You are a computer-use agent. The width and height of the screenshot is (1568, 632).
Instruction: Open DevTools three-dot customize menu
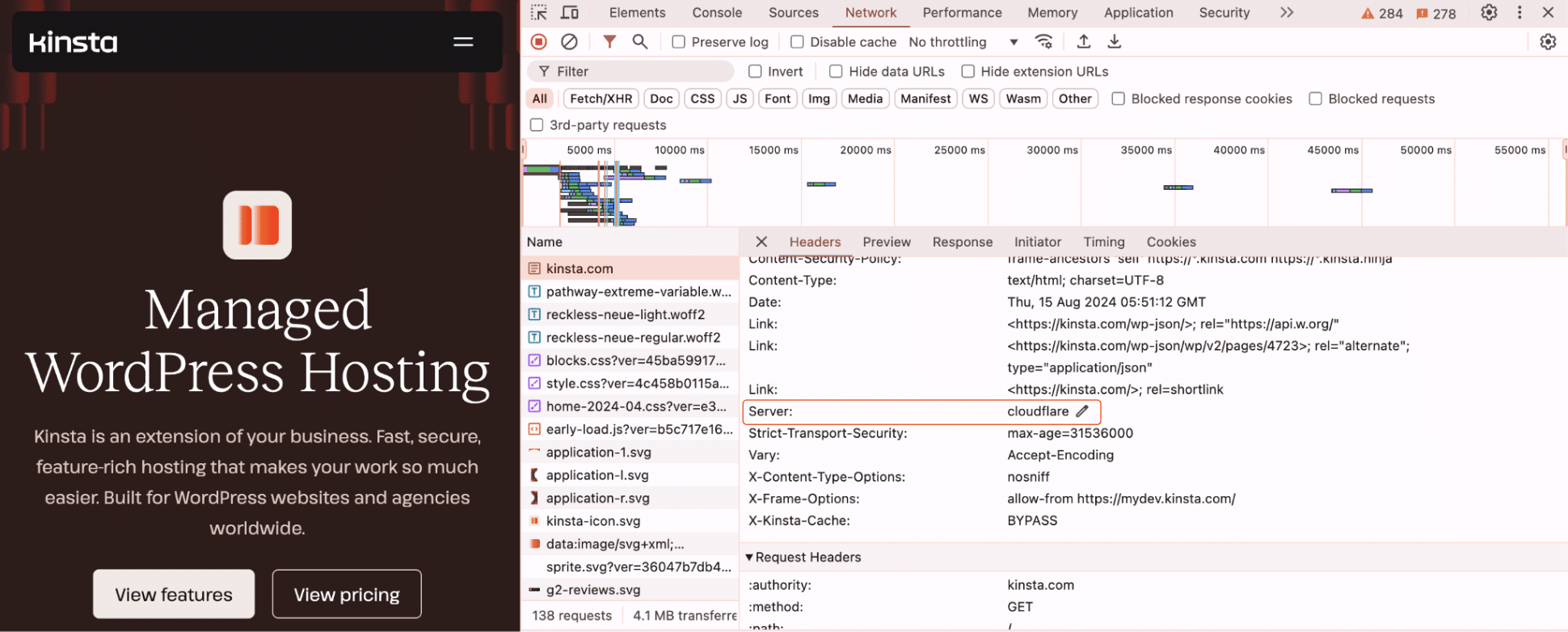pyautogui.click(x=1520, y=12)
